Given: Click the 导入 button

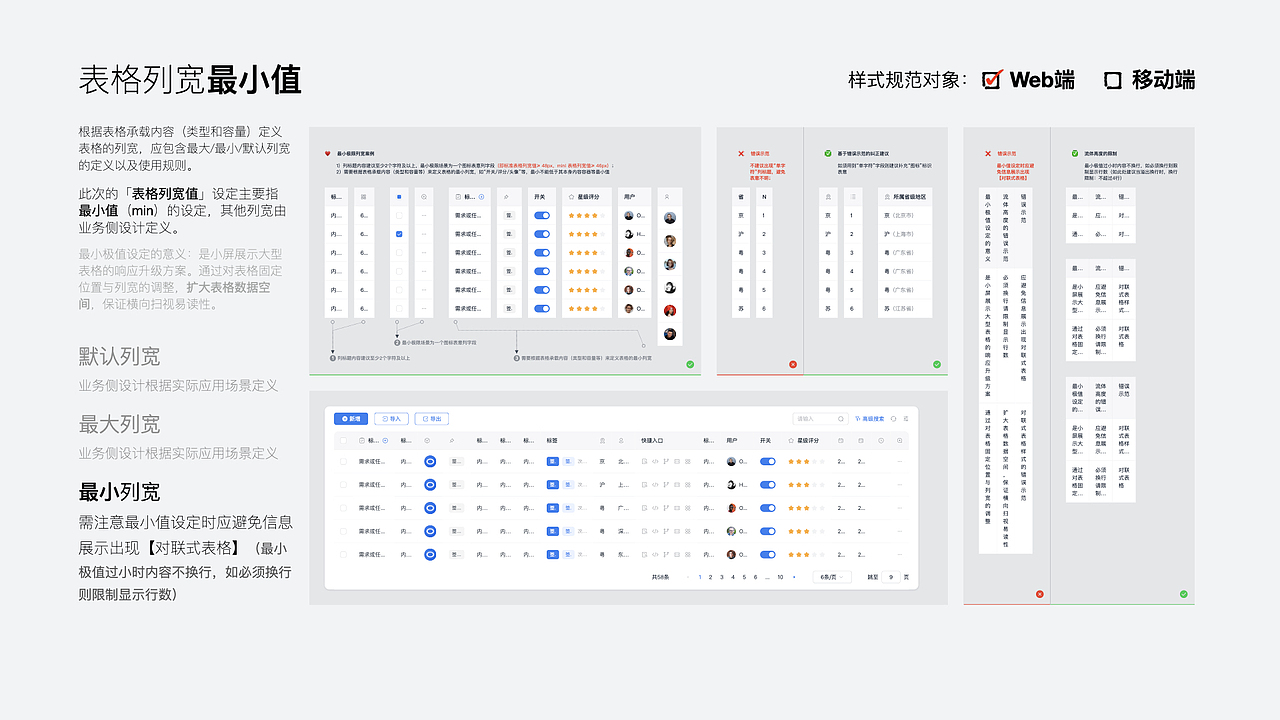Looking at the screenshot, I should coord(392,419).
